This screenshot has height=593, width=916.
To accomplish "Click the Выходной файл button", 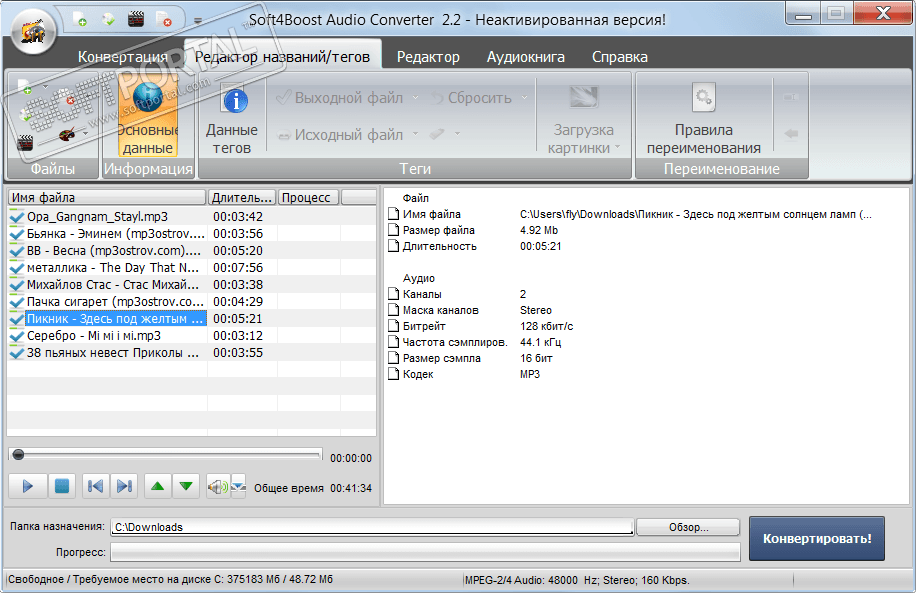I will [x=341, y=98].
